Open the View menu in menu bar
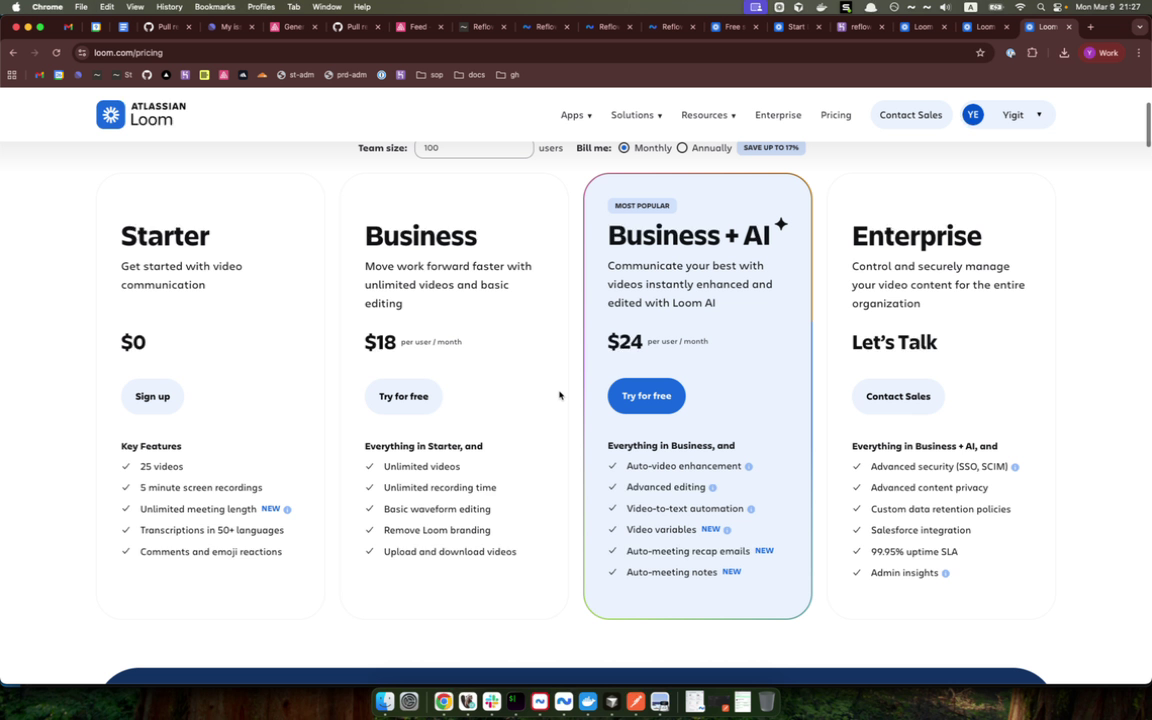This screenshot has width=1152, height=720. tap(135, 7)
